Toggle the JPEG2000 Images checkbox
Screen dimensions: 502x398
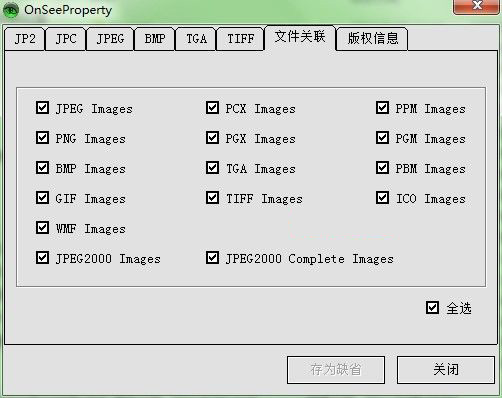pos(42,258)
